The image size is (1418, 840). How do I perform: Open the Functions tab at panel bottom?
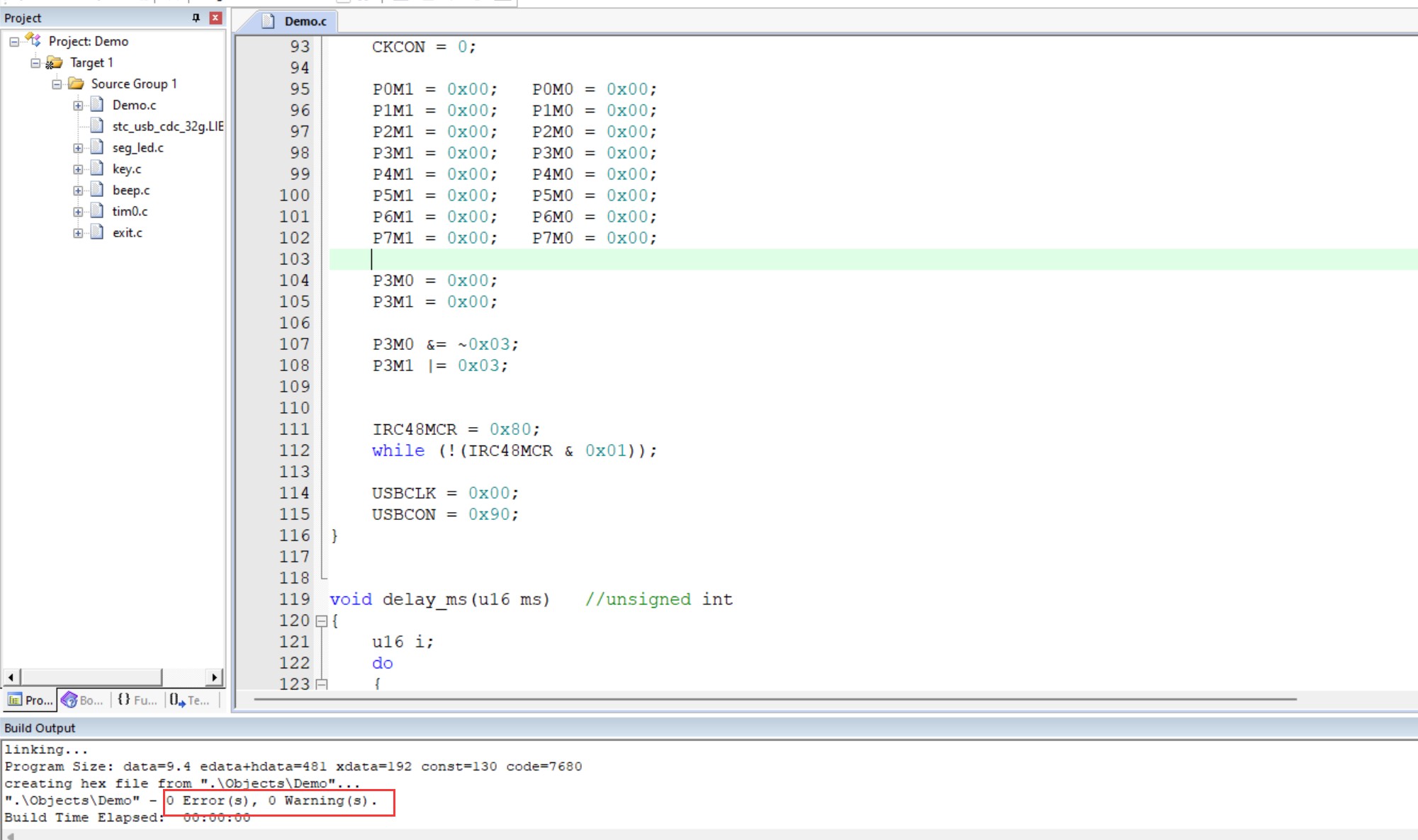pyautogui.click(x=137, y=700)
